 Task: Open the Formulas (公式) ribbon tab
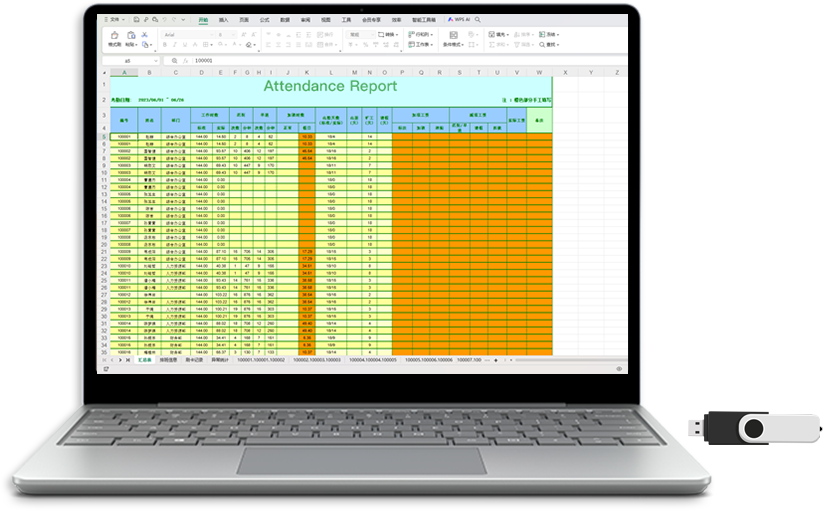pos(263,19)
